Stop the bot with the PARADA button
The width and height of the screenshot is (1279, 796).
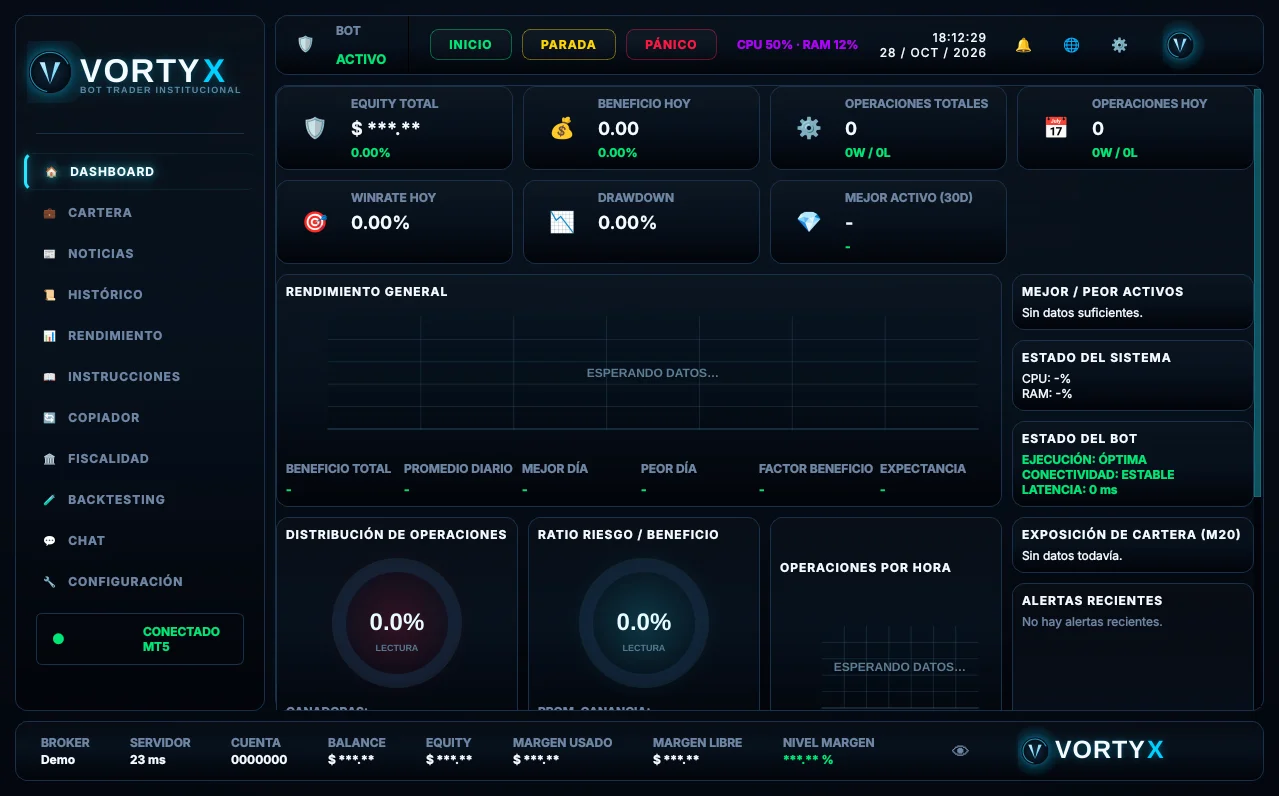pyautogui.click(x=568, y=45)
